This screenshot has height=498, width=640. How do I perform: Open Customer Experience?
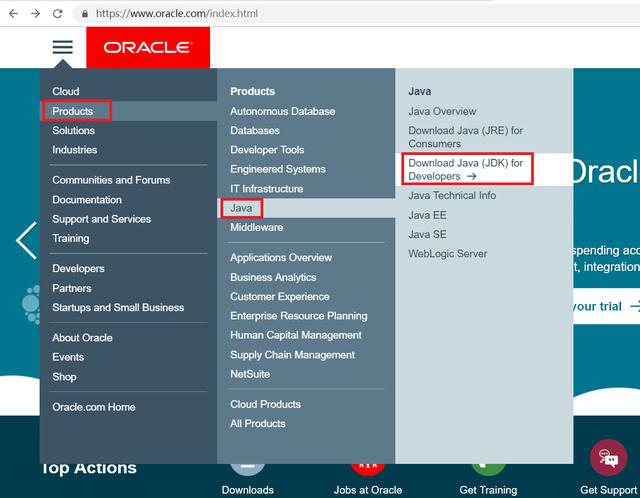click(280, 296)
